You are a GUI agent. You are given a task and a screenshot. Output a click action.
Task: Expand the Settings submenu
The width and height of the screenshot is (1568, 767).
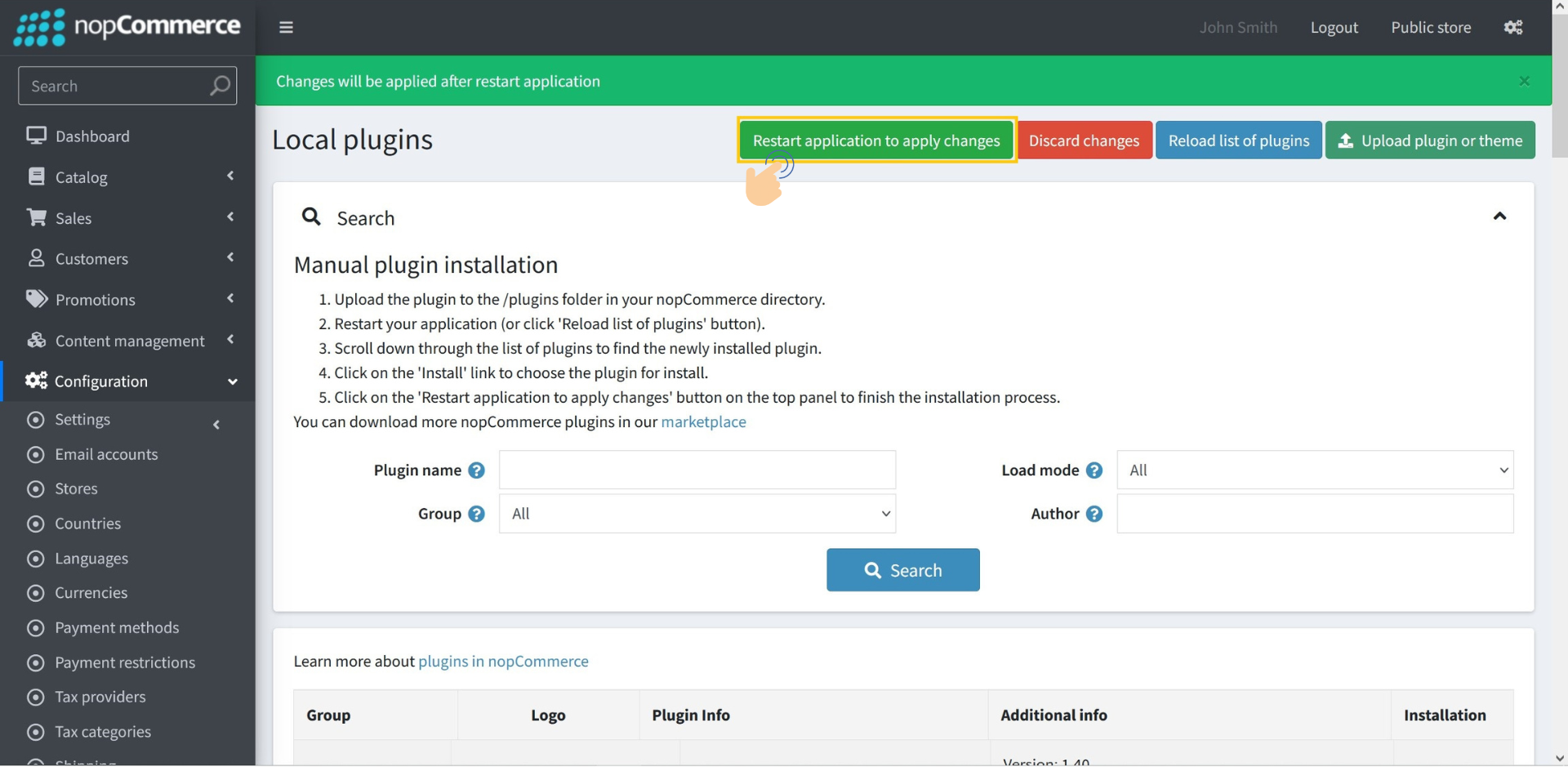[x=127, y=420]
